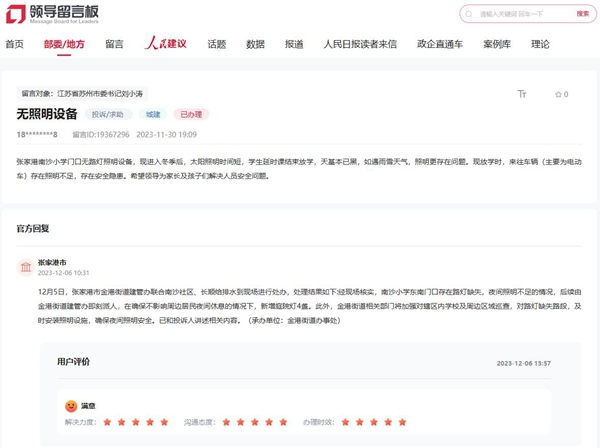
Task: Click the government building avatar icon
Action: coord(26,267)
